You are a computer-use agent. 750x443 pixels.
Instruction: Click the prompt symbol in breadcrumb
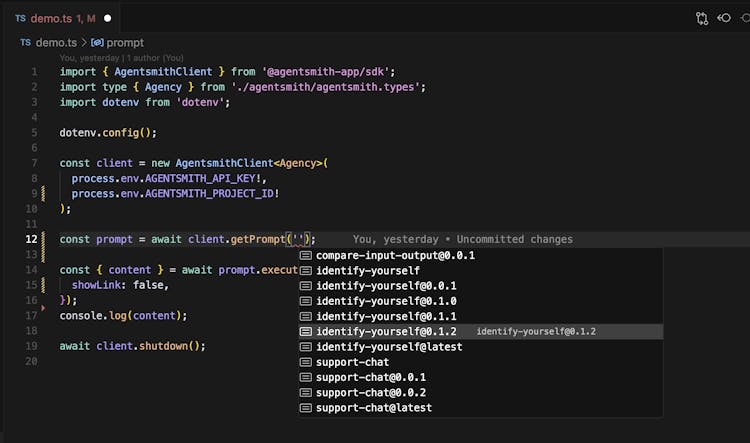(x=125, y=43)
